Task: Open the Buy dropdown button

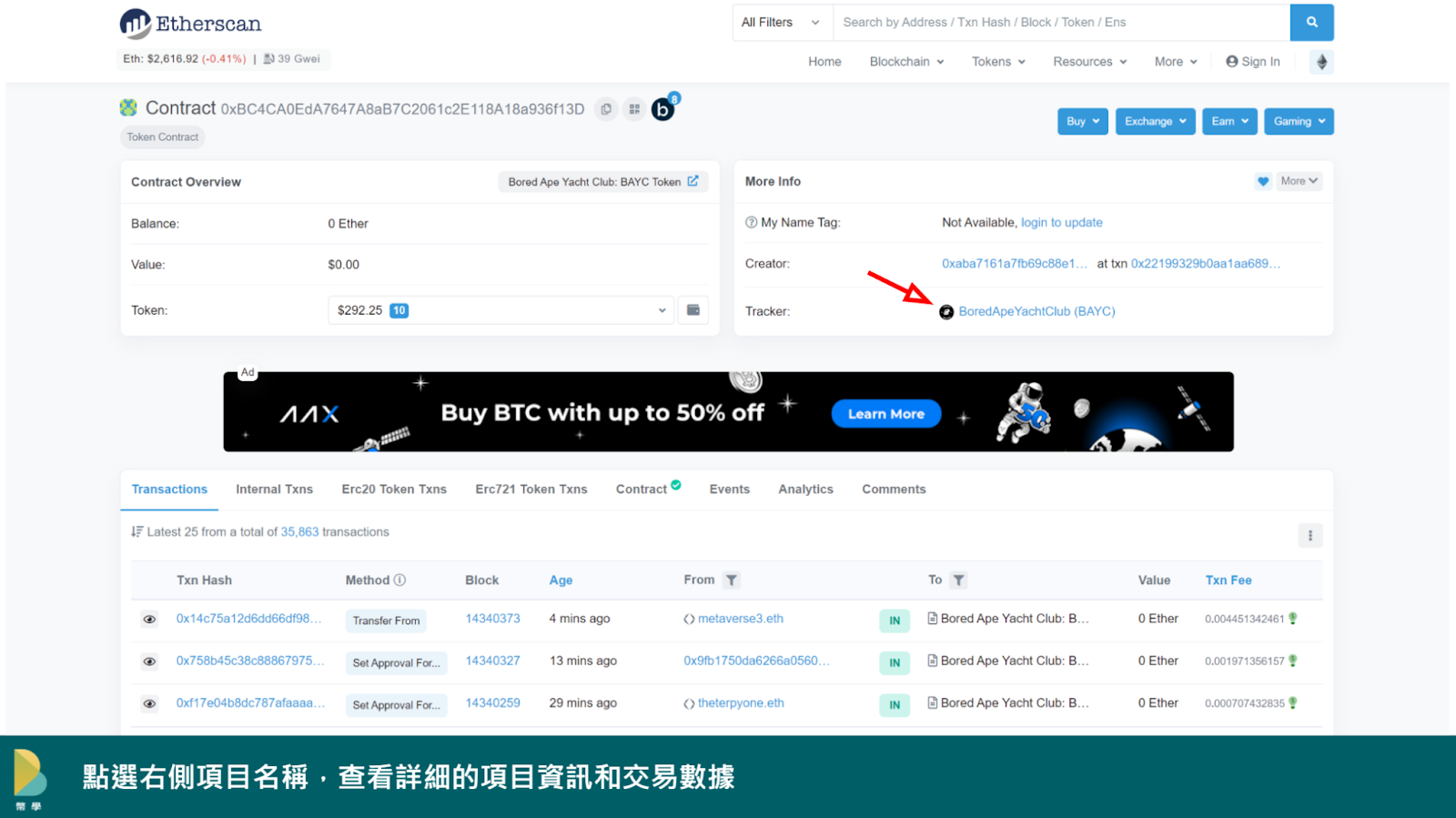Action: pos(1083,122)
